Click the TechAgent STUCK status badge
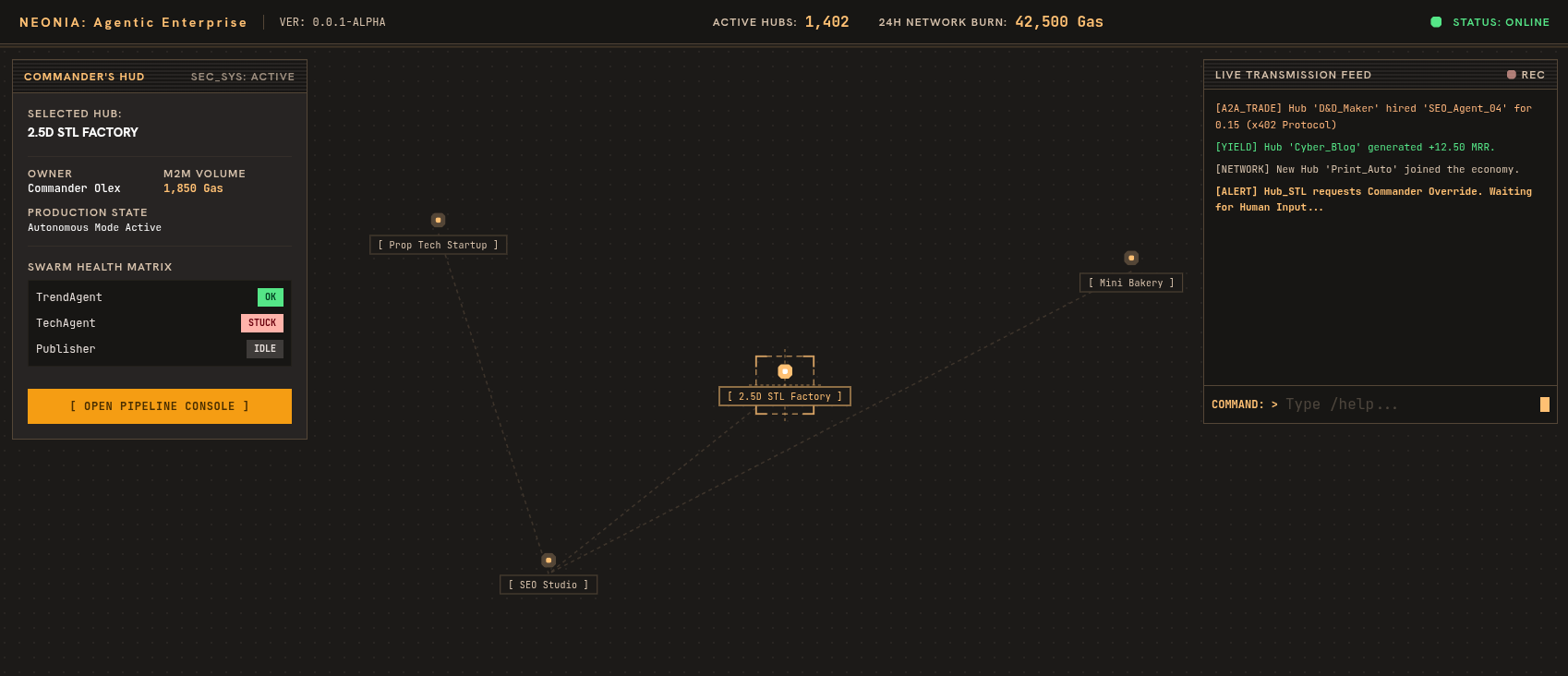The height and width of the screenshot is (676, 1568). tap(262, 323)
